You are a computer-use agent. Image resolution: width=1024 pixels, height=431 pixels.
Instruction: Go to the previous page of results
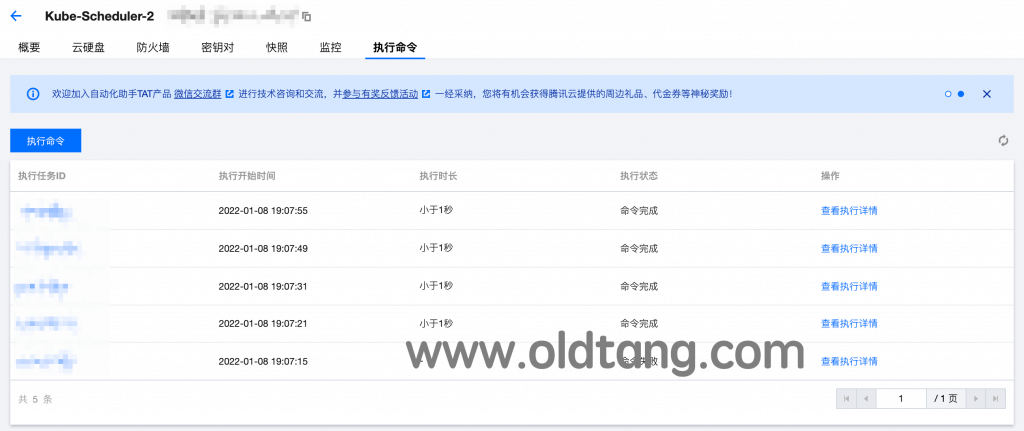tap(866, 398)
